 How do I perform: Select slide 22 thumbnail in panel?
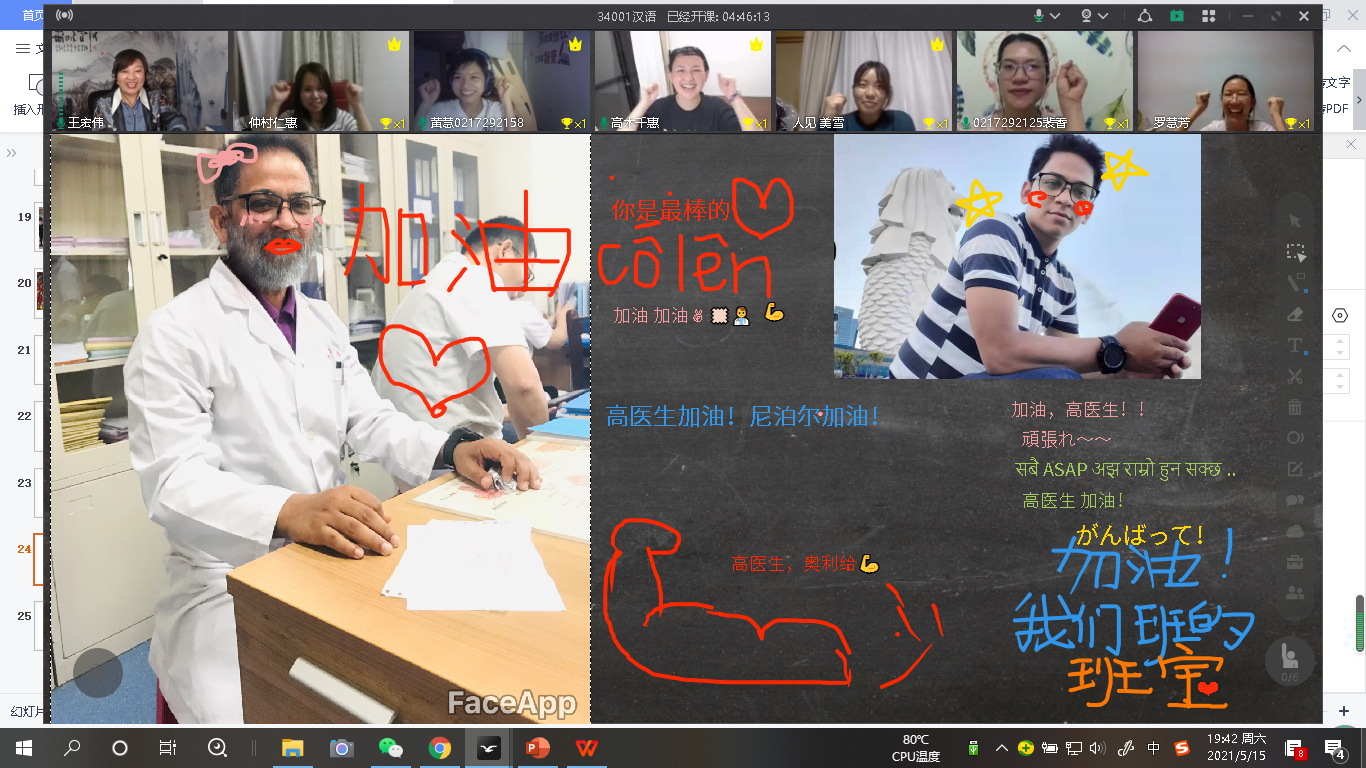click(x=38, y=418)
